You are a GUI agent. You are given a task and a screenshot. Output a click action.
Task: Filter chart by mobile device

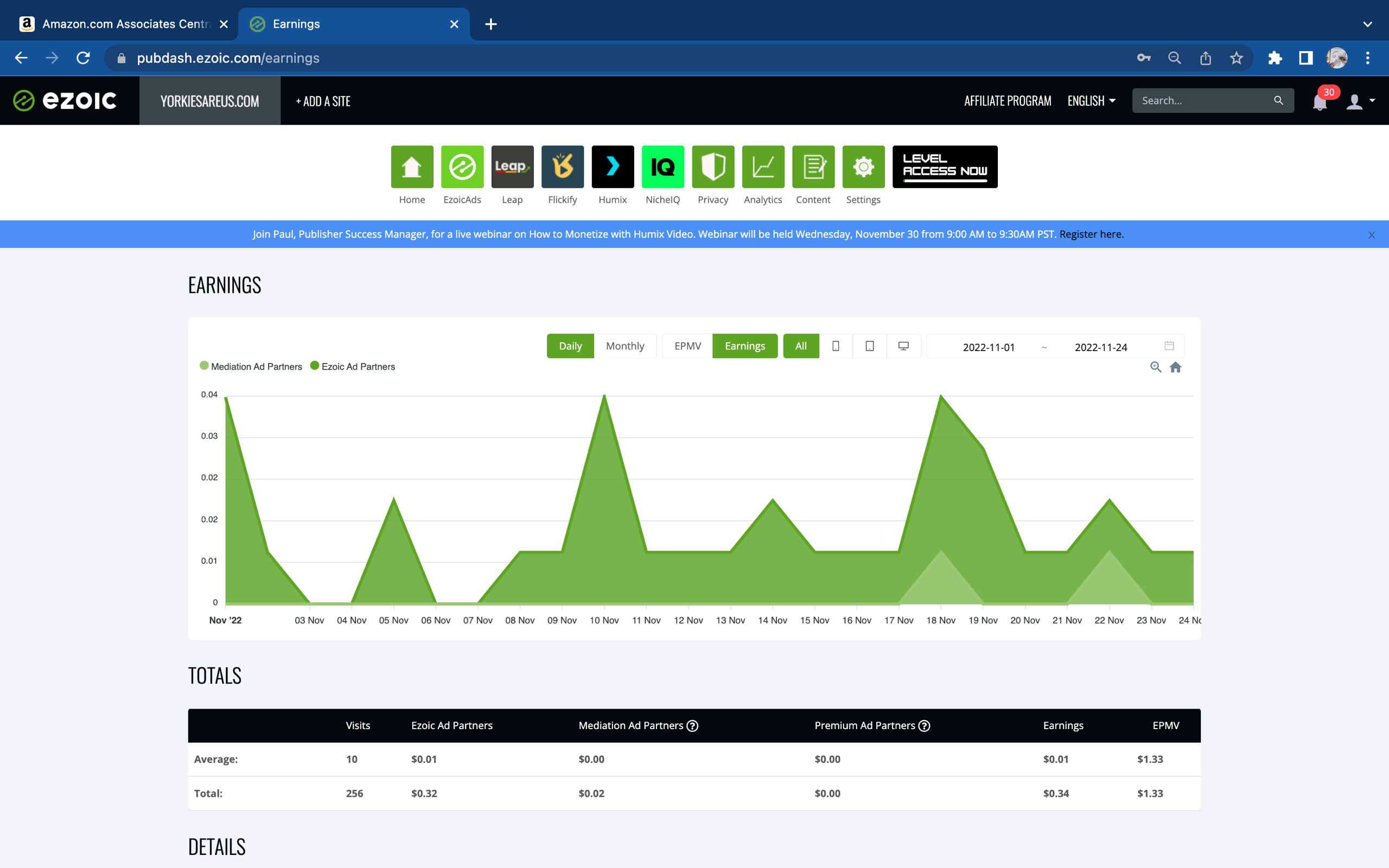[x=836, y=346]
